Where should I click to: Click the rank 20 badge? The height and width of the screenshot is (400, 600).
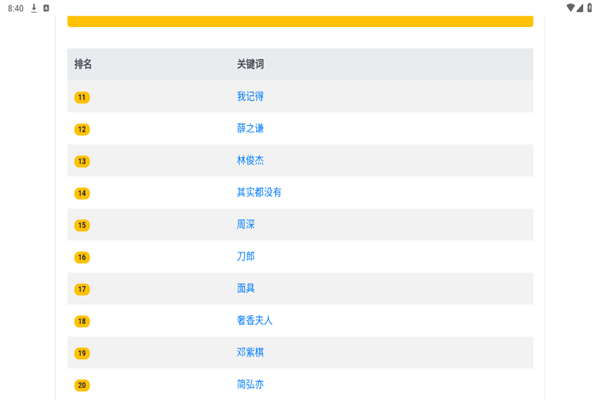coord(82,385)
